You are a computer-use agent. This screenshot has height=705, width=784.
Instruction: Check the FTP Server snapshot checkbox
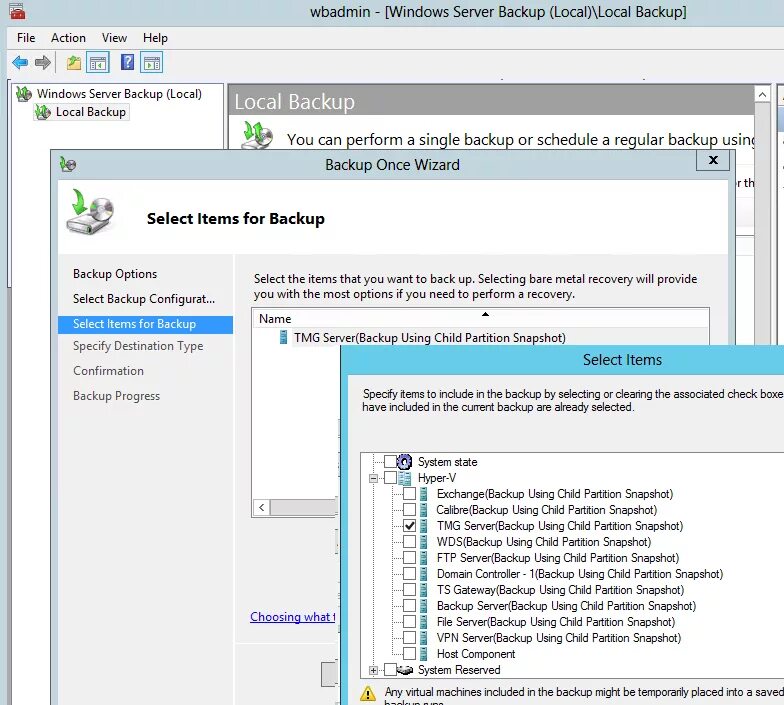(x=410, y=558)
